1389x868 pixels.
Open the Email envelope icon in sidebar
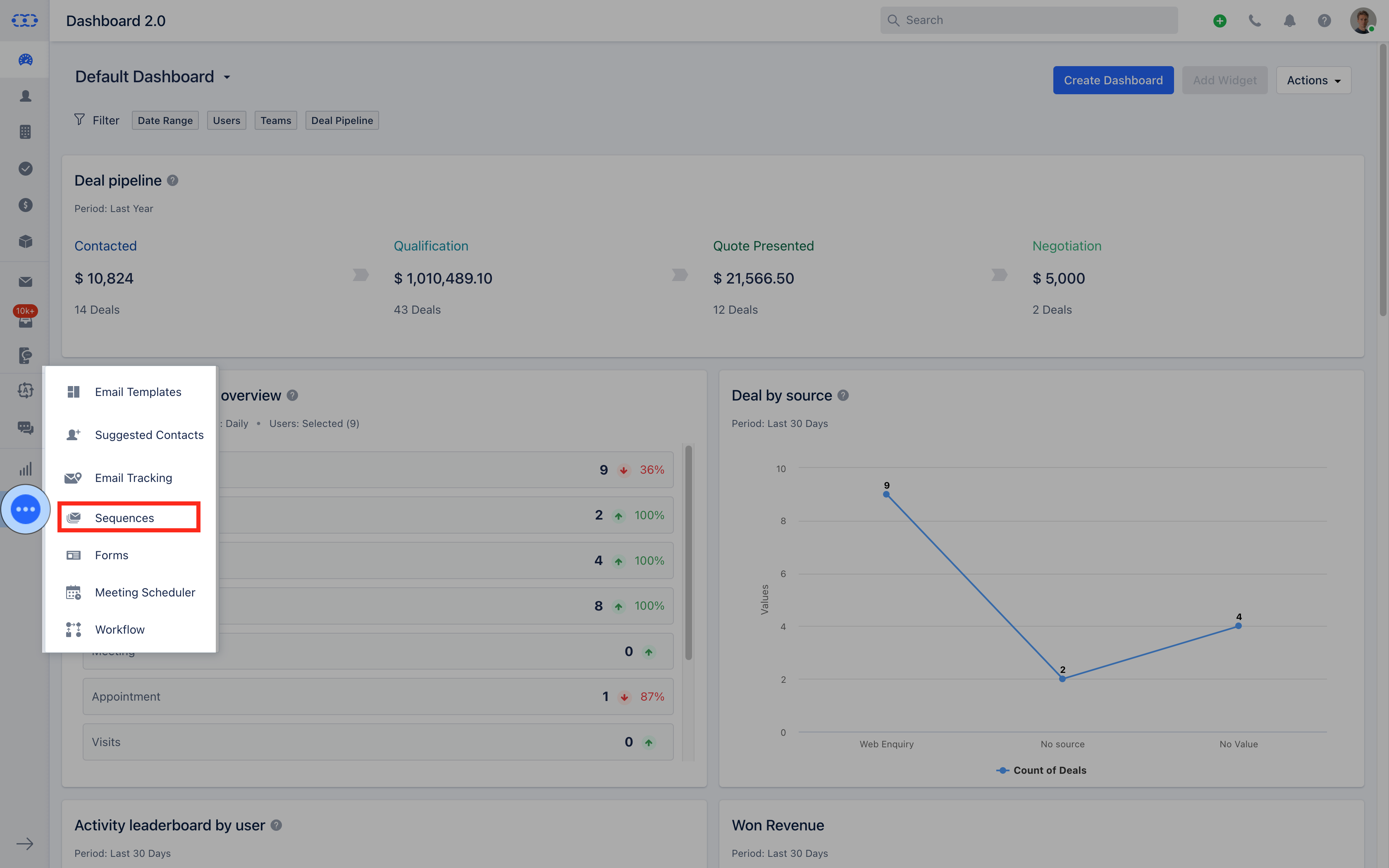pyautogui.click(x=25, y=281)
